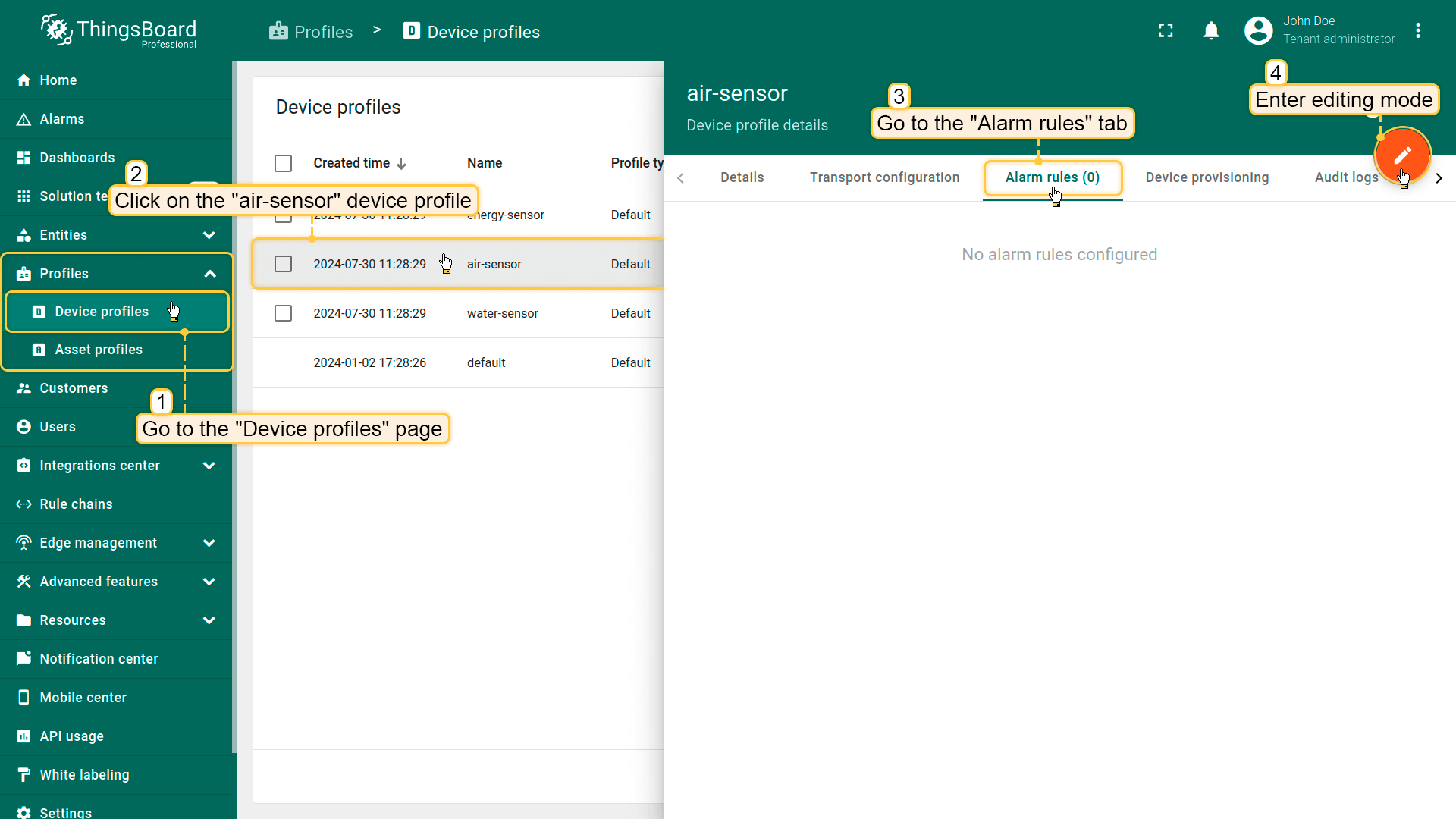Open the user account avatar icon
Image resolution: width=1456 pixels, height=819 pixels.
point(1258,30)
